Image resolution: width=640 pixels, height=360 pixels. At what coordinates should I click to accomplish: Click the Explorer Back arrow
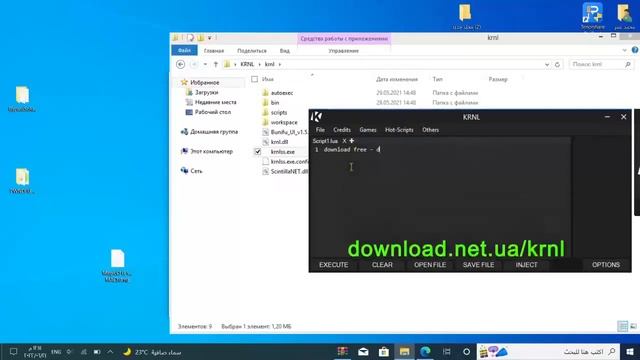pos(180,64)
